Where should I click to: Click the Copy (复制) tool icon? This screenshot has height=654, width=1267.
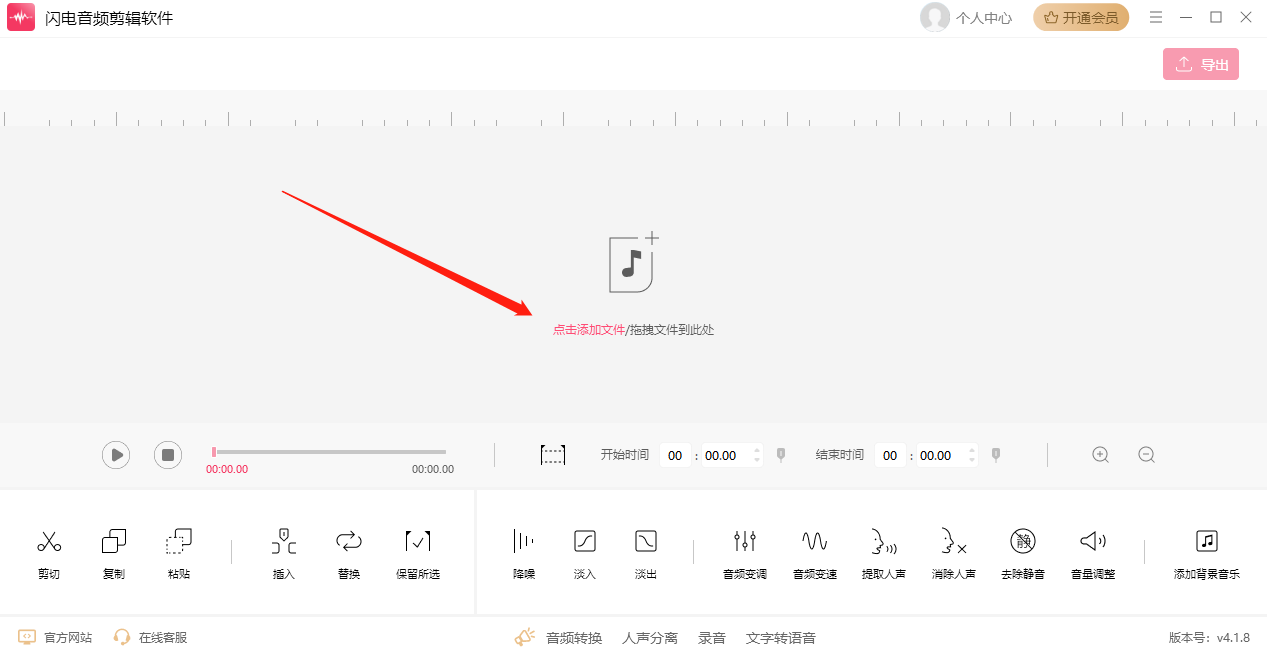(x=114, y=542)
